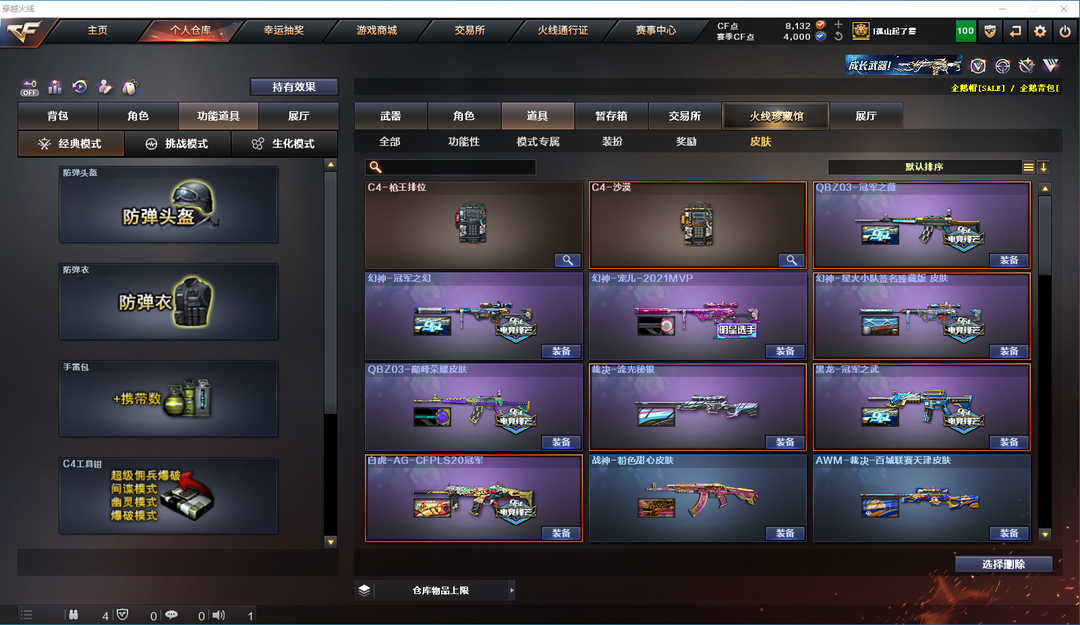The height and width of the screenshot is (625, 1080).
Task: Click the speaker icon in status bar
Action: click(219, 615)
